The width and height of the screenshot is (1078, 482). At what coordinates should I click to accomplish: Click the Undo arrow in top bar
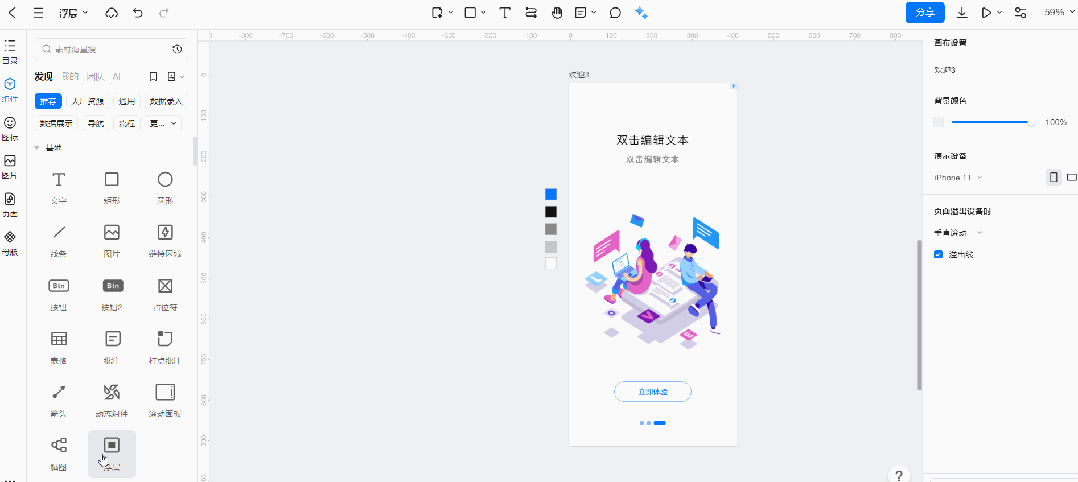(x=138, y=13)
